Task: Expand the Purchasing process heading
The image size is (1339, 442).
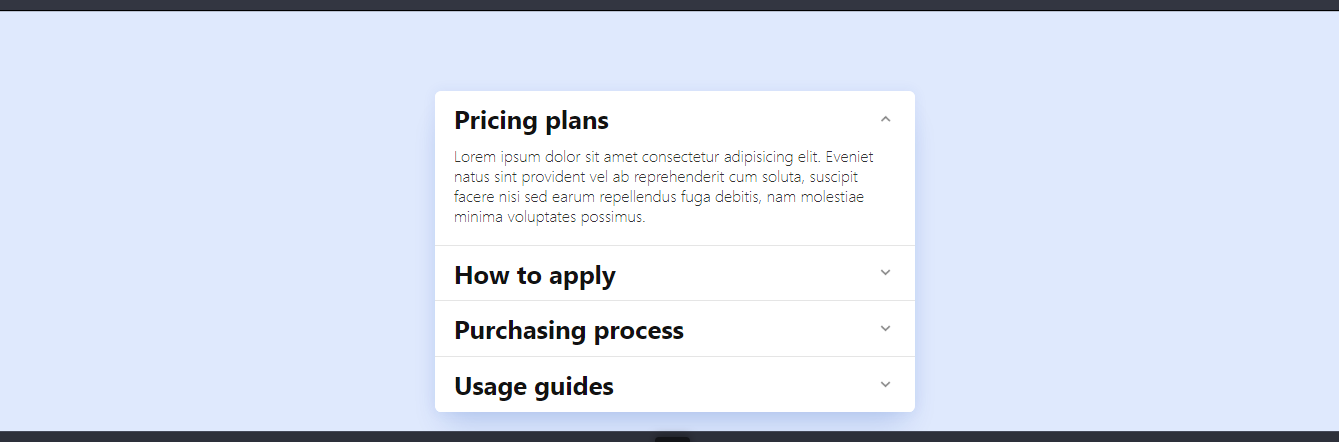Action: 569,330
